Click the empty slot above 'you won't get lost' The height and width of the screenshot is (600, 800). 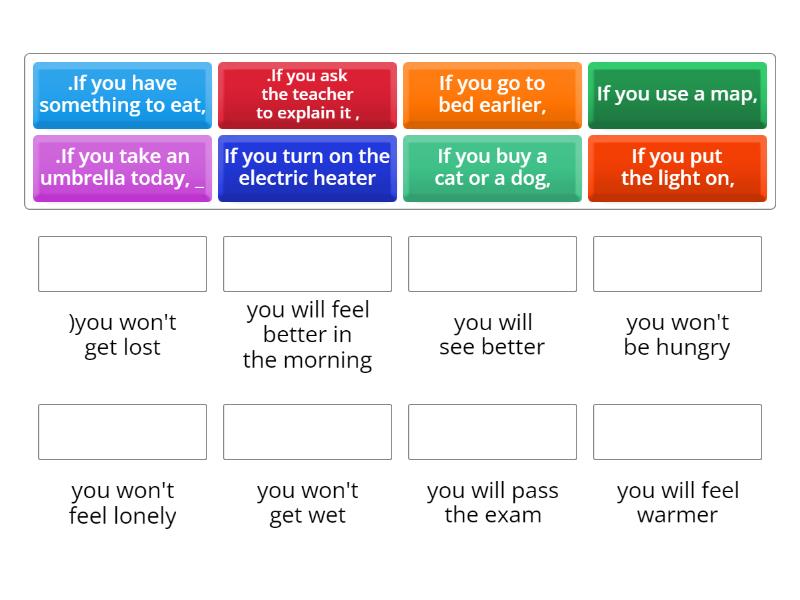coord(122,263)
